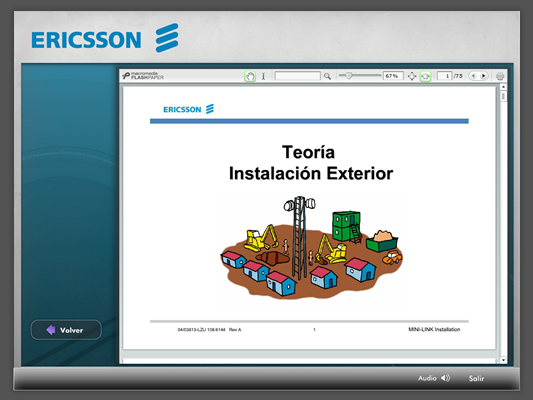Toggle Audio speaker icon
The height and width of the screenshot is (400, 533).
[445, 378]
